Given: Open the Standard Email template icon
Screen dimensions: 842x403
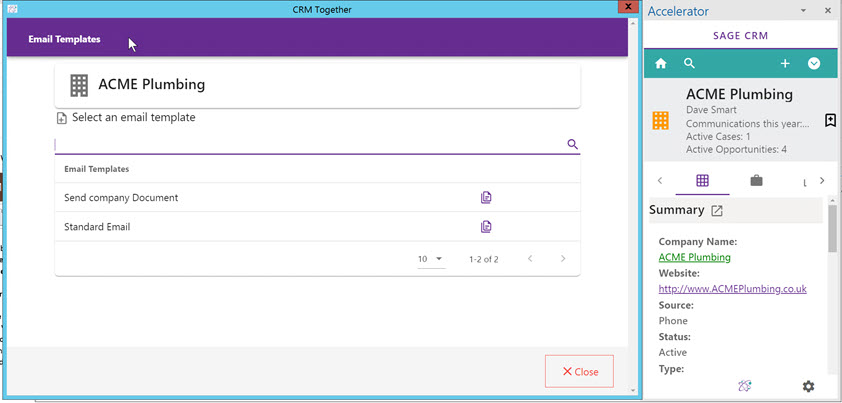Looking at the screenshot, I should (486, 227).
